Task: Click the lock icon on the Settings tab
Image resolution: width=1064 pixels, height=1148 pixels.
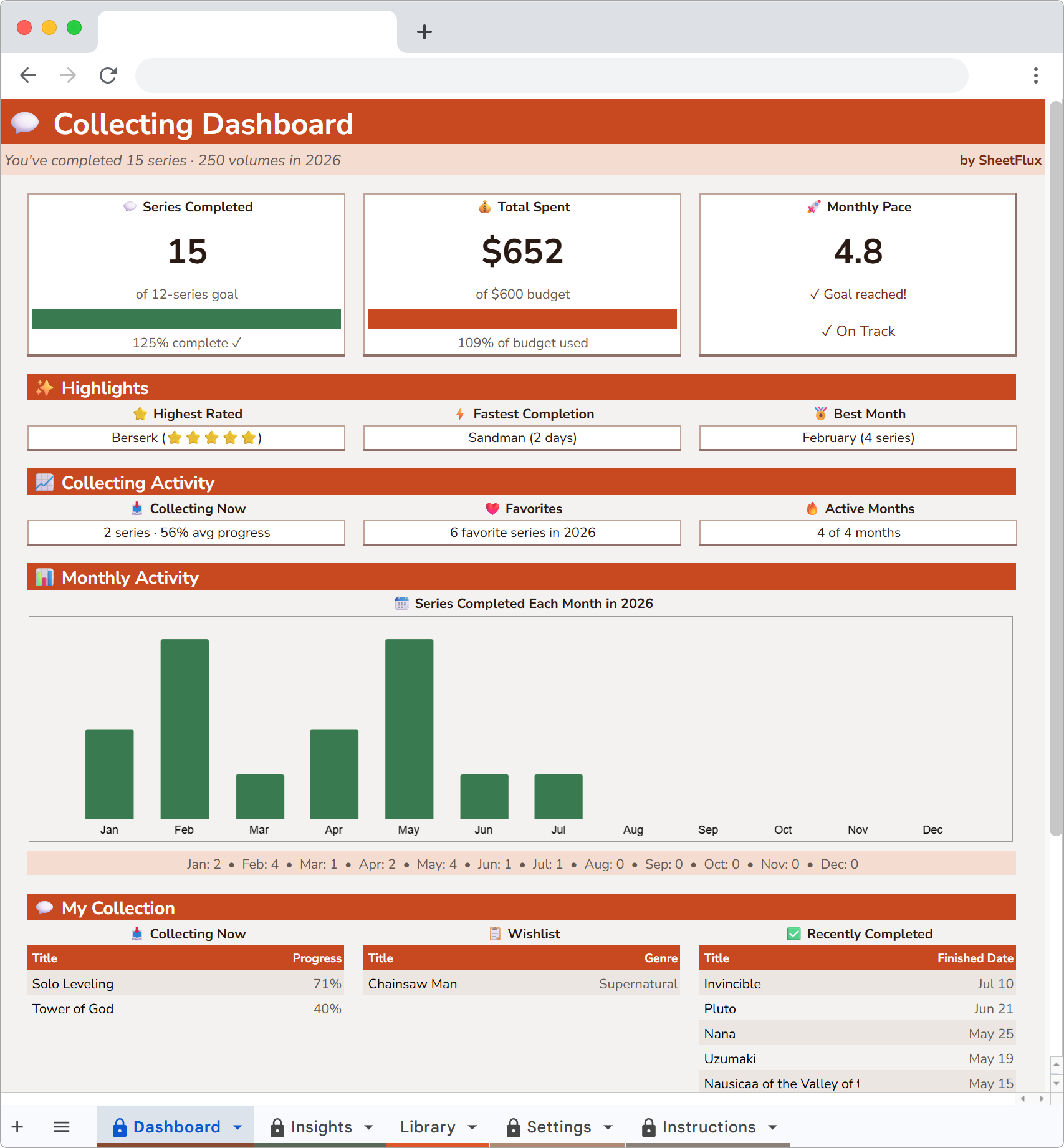Action: [x=512, y=1126]
